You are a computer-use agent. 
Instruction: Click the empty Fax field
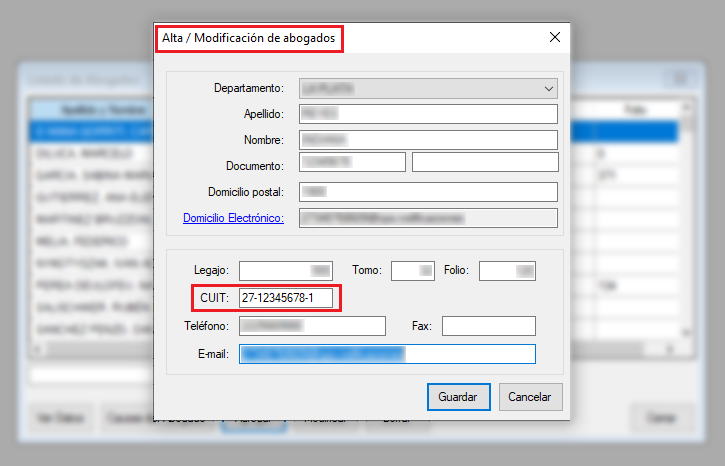tap(488, 326)
